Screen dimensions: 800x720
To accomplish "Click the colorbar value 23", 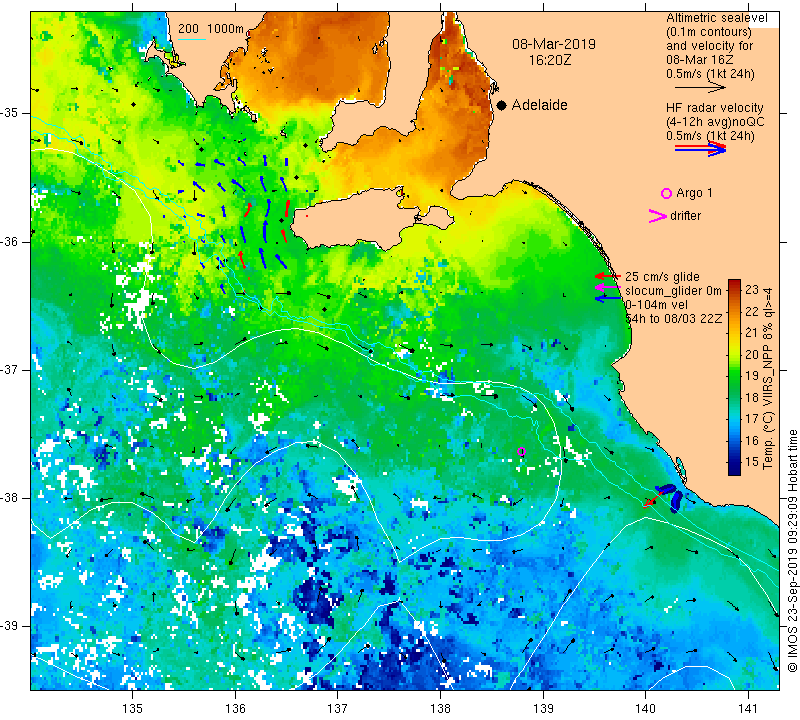I will 752,289.
